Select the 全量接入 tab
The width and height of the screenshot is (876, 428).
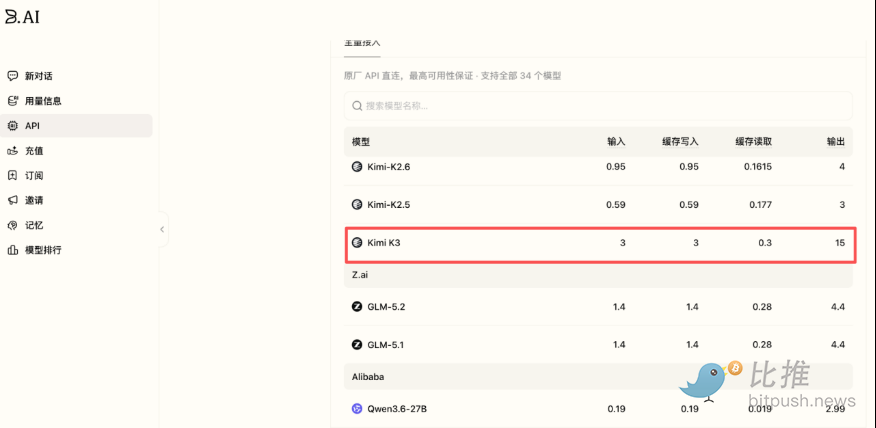[x=362, y=43]
